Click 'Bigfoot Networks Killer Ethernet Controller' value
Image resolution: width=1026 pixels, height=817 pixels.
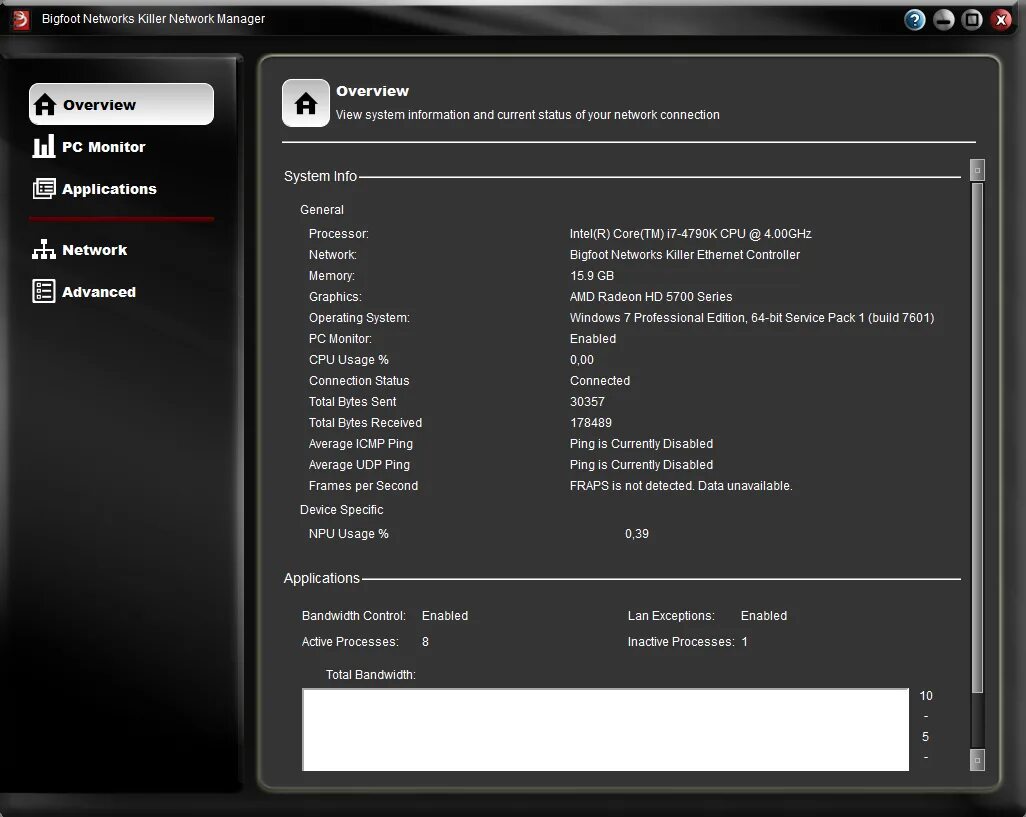click(684, 254)
